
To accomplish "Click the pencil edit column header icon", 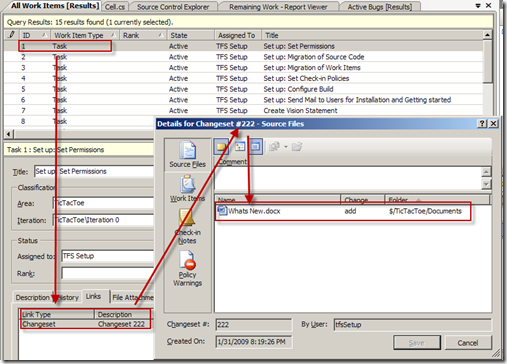I will click(12, 35).
